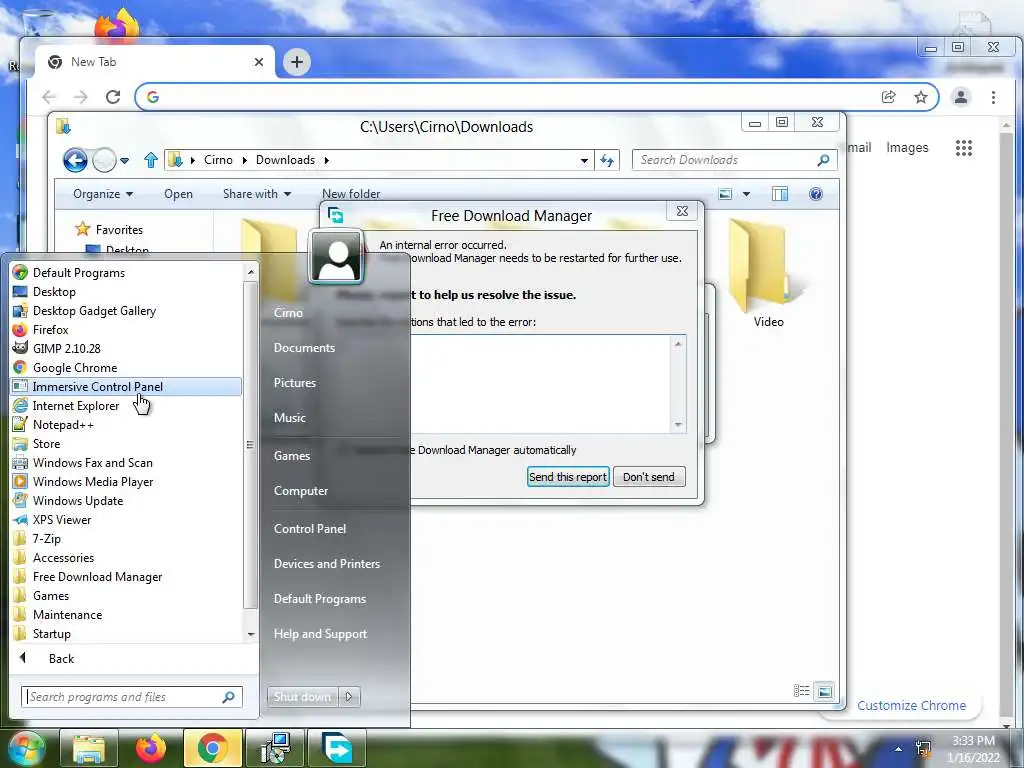Click Send this report button
Screen dimensions: 1024x768
pos(568,477)
